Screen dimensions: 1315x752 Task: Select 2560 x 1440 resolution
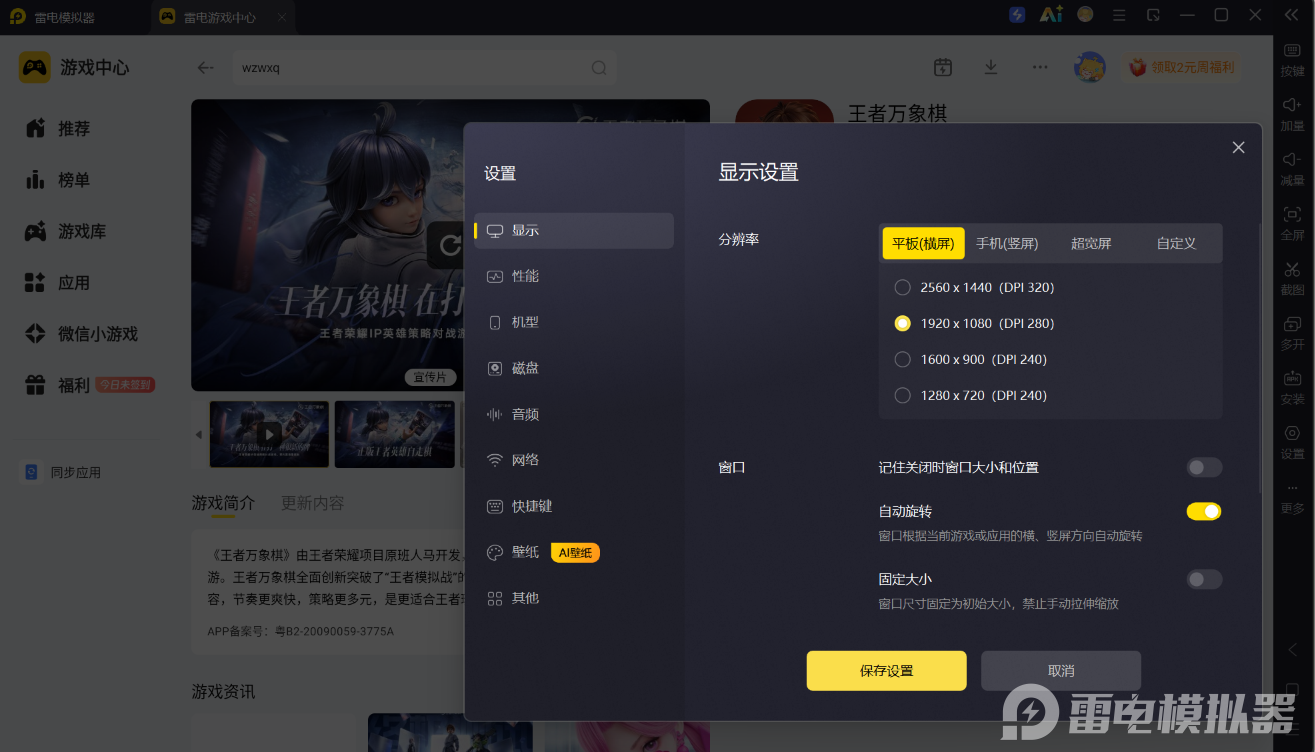coord(974,287)
